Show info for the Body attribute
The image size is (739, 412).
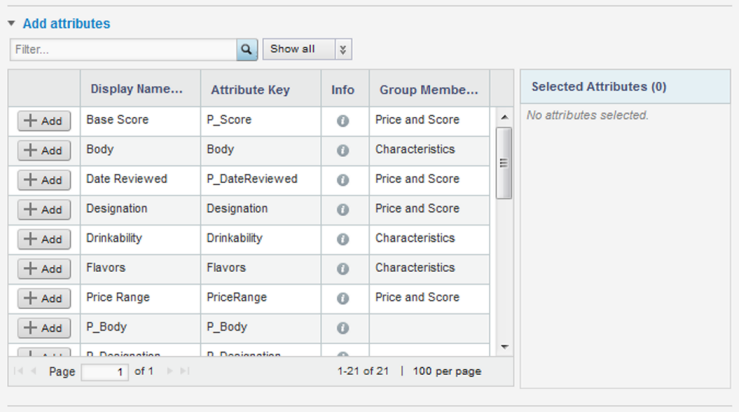click(343, 150)
